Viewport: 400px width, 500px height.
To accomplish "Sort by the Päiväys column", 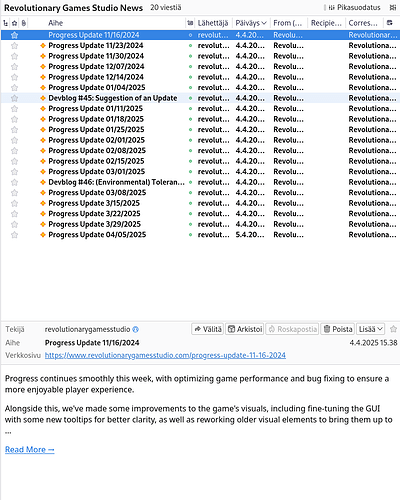I will [x=251, y=23].
